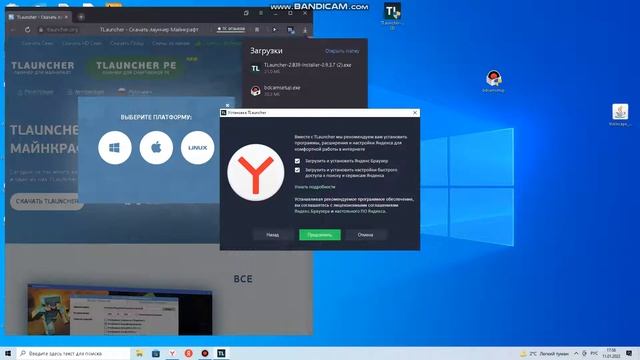Open File Explorer from the taskbar
Image resolution: width=640 pixels, height=360 pixels.
(139, 353)
